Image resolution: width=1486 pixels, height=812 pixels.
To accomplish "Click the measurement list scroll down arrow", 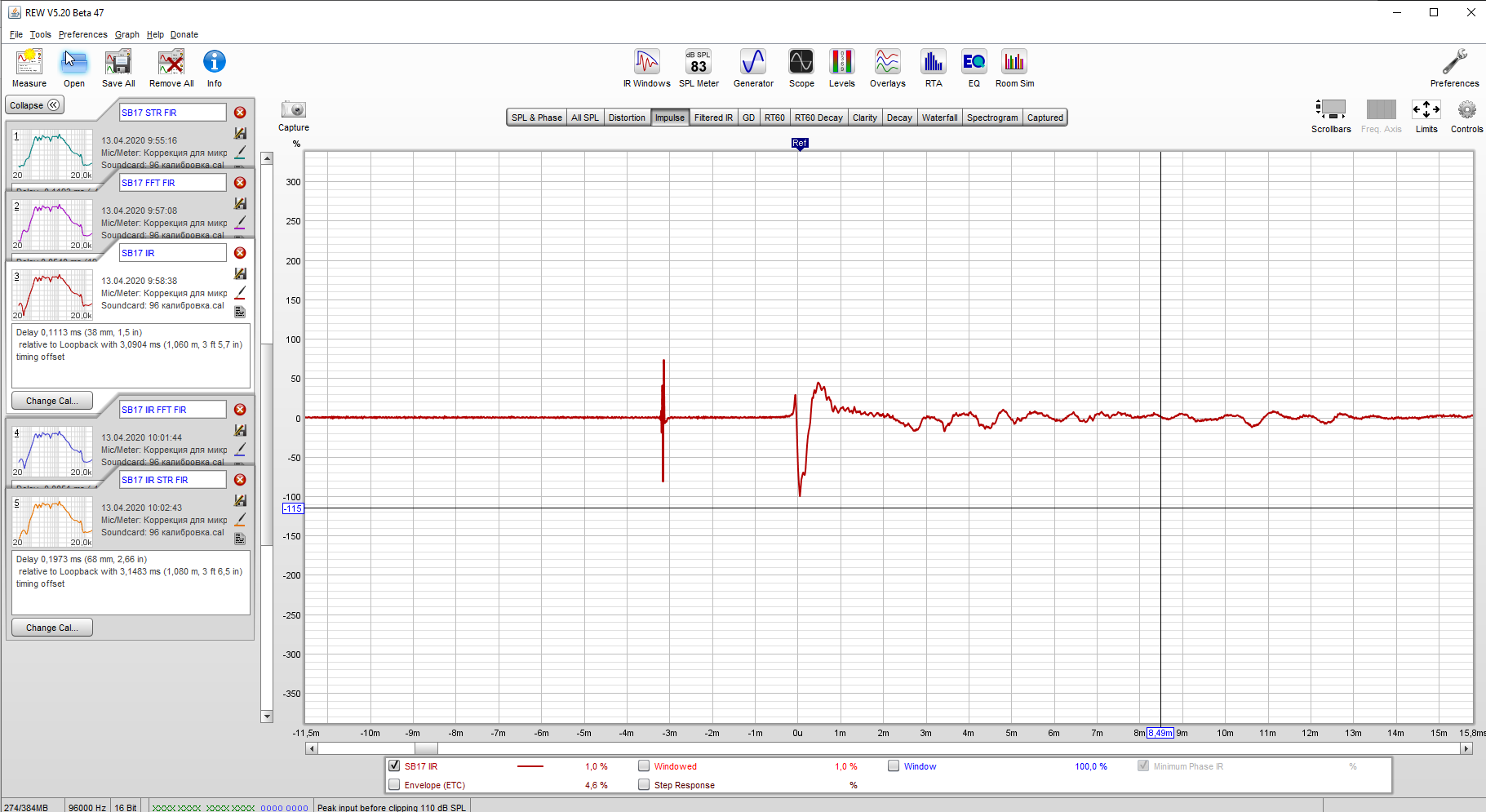I will point(267,717).
